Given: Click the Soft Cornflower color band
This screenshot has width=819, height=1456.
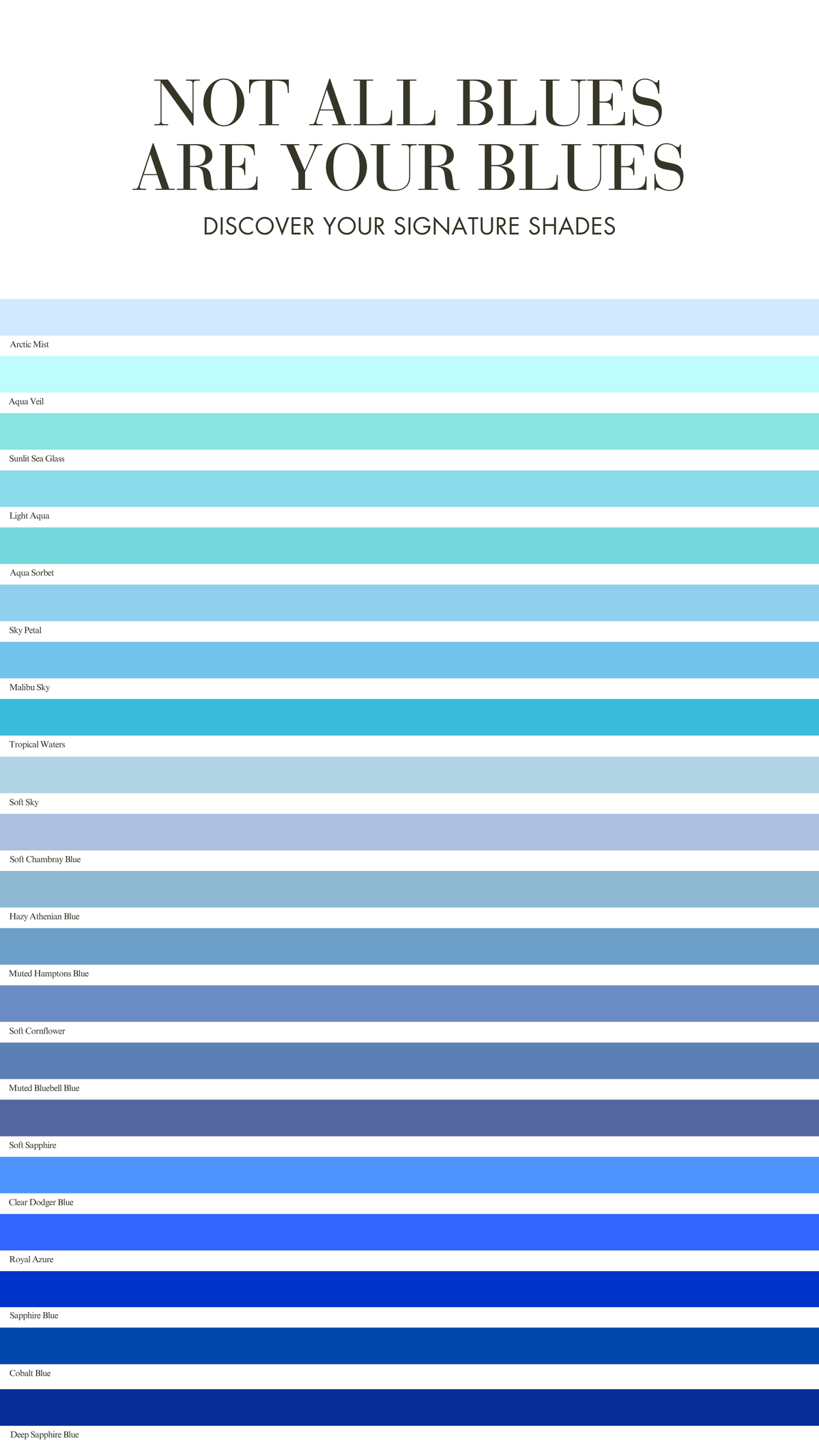Looking at the screenshot, I should click(x=409, y=1003).
